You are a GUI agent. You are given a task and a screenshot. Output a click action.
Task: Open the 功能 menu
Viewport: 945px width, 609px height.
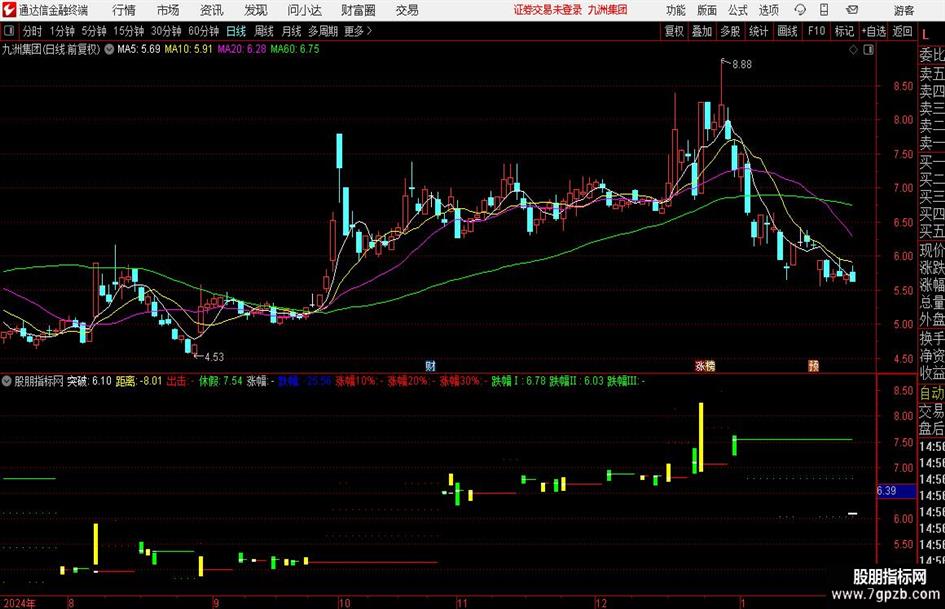click(x=676, y=10)
